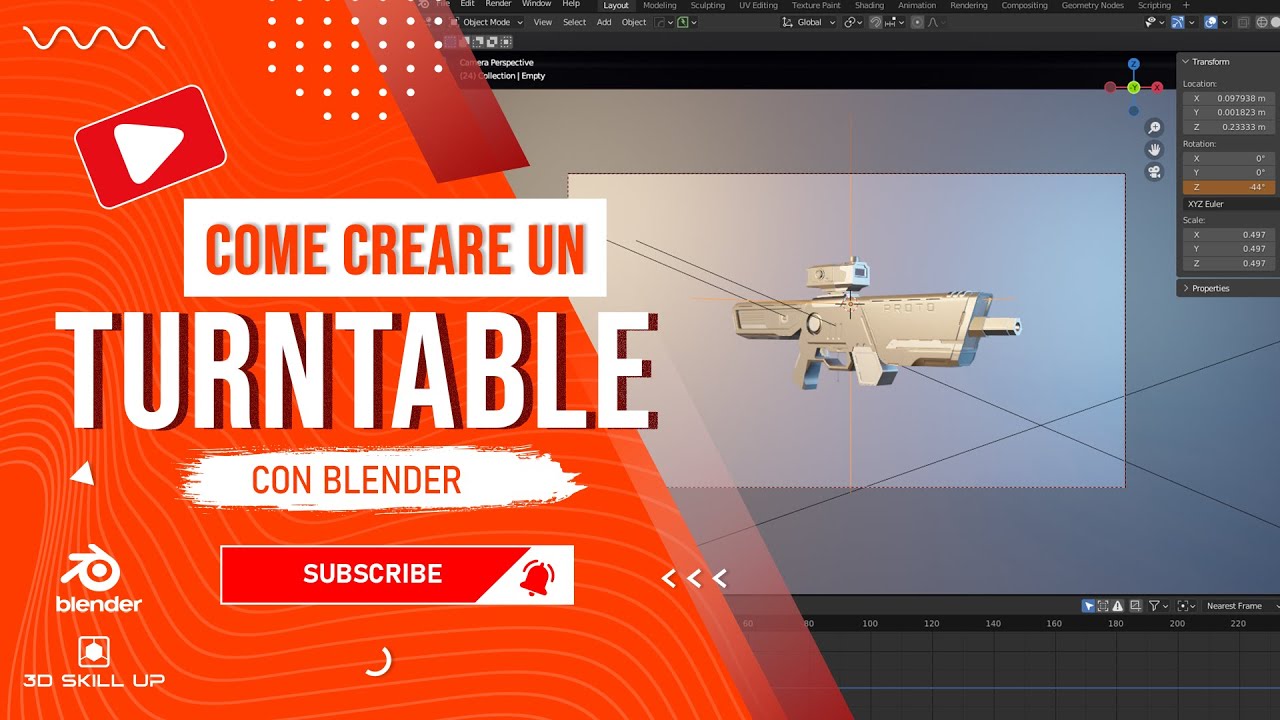Click the magnifier zoom view icon

point(1154,128)
